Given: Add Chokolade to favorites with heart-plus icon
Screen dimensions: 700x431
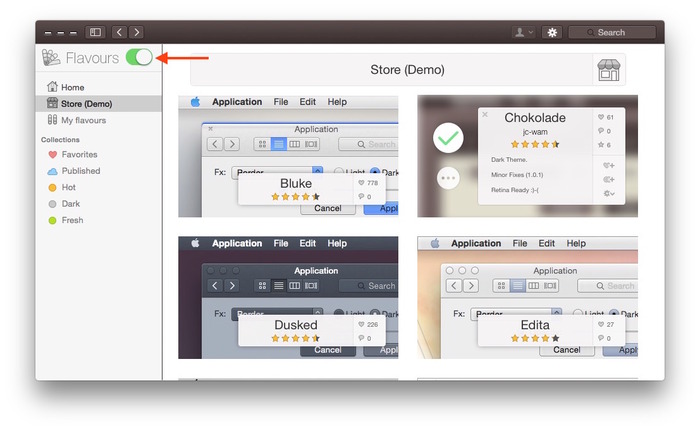Looking at the screenshot, I should tap(609, 165).
